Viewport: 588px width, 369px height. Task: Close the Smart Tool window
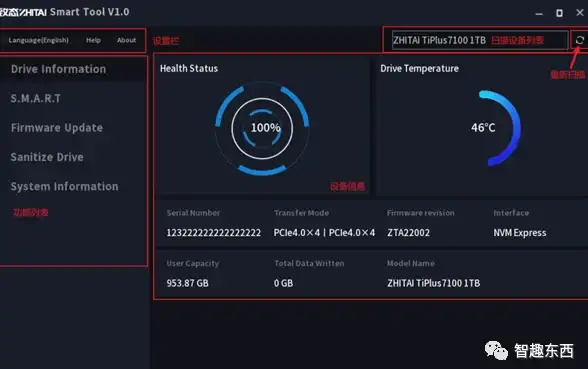(580, 13)
